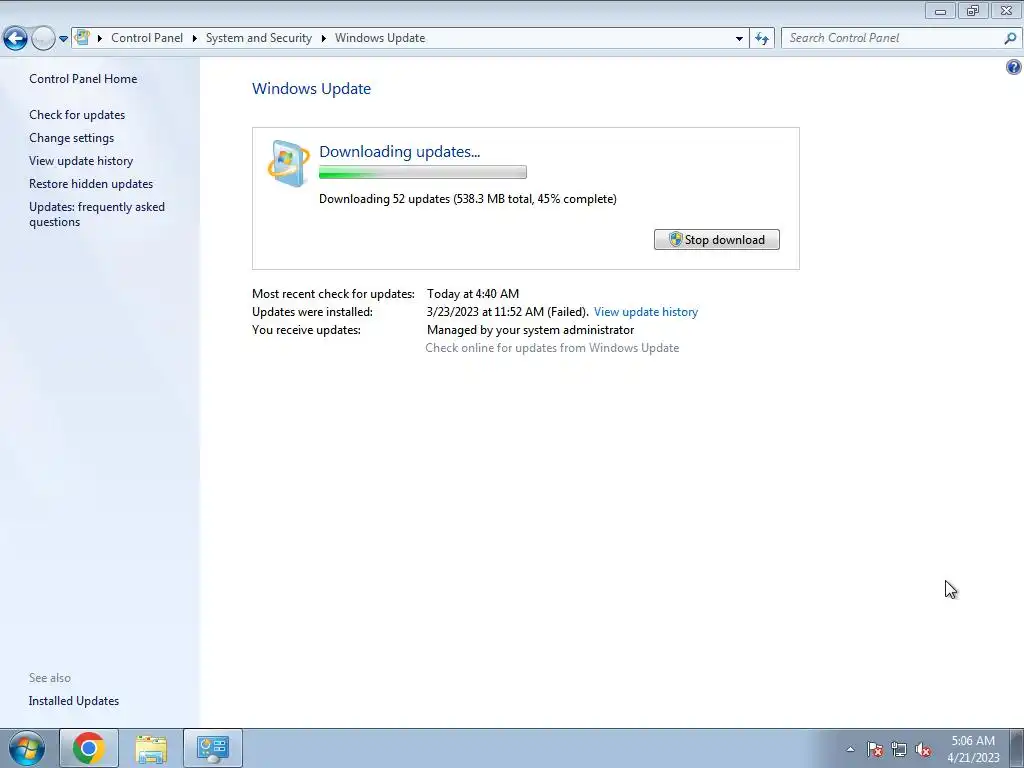Click the muted volume tray icon
Viewport: 1024px width, 768px height.
click(923, 749)
